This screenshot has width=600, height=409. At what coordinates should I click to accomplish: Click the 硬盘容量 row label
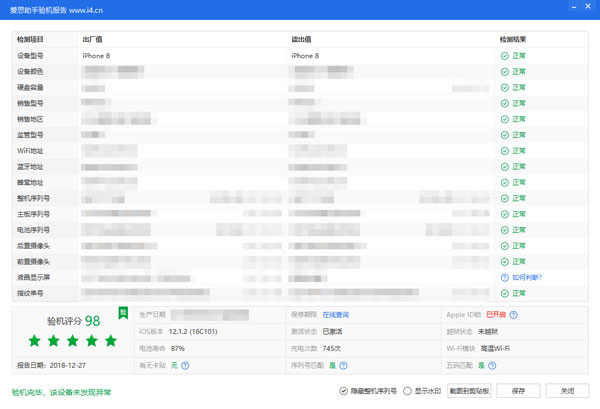30,88
